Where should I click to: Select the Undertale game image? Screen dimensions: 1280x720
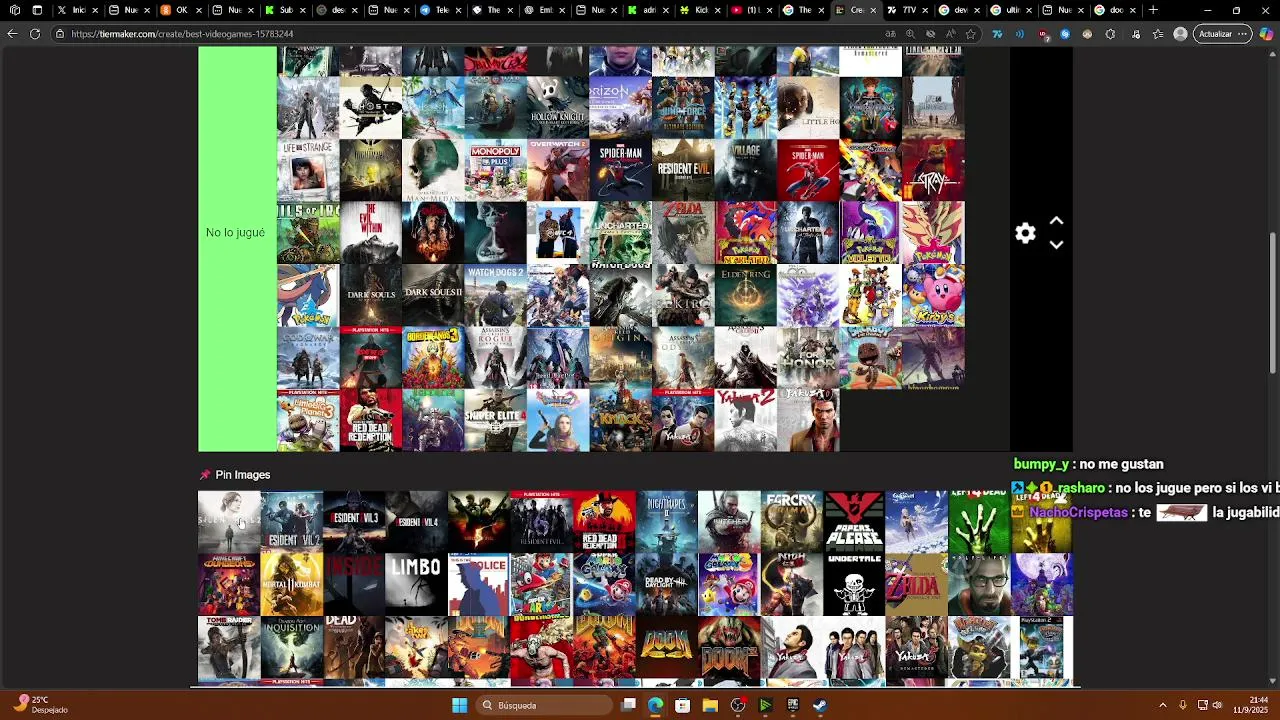tap(854, 584)
